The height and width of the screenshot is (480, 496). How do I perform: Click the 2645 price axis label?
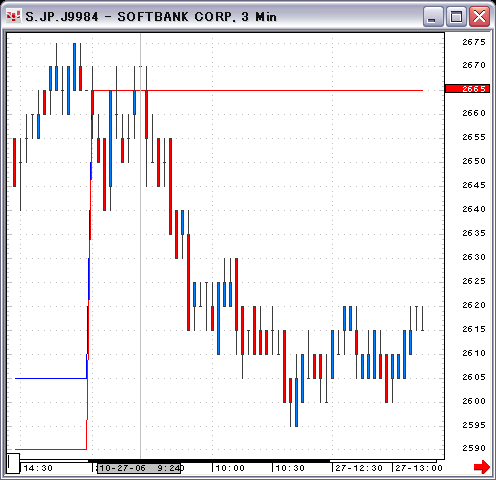(x=474, y=185)
